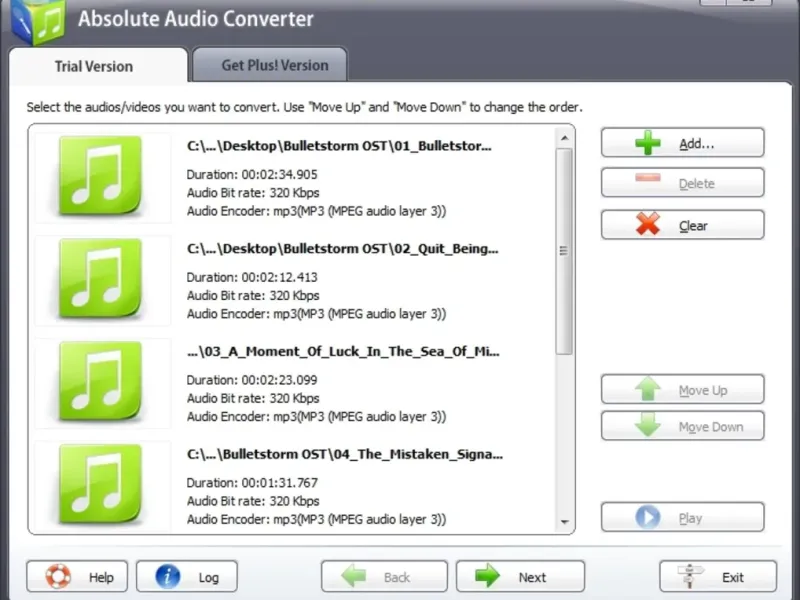
Task: Click the Exit text label
Action: click(x=733, y=578)
